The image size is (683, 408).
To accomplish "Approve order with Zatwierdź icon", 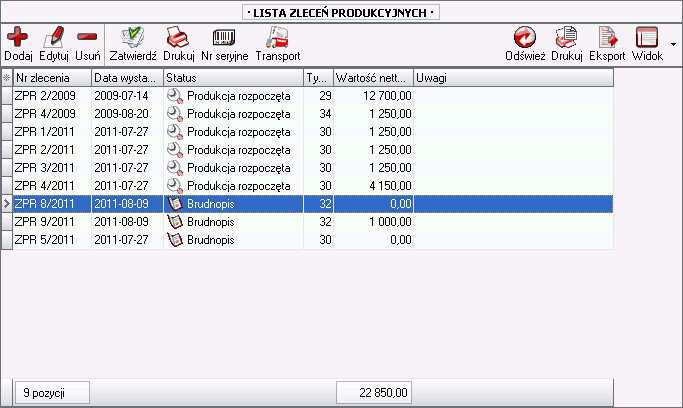I will pos(133,37).
